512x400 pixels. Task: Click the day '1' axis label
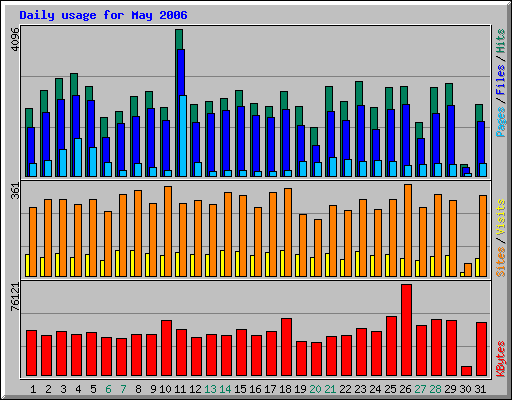pos(33,389)
